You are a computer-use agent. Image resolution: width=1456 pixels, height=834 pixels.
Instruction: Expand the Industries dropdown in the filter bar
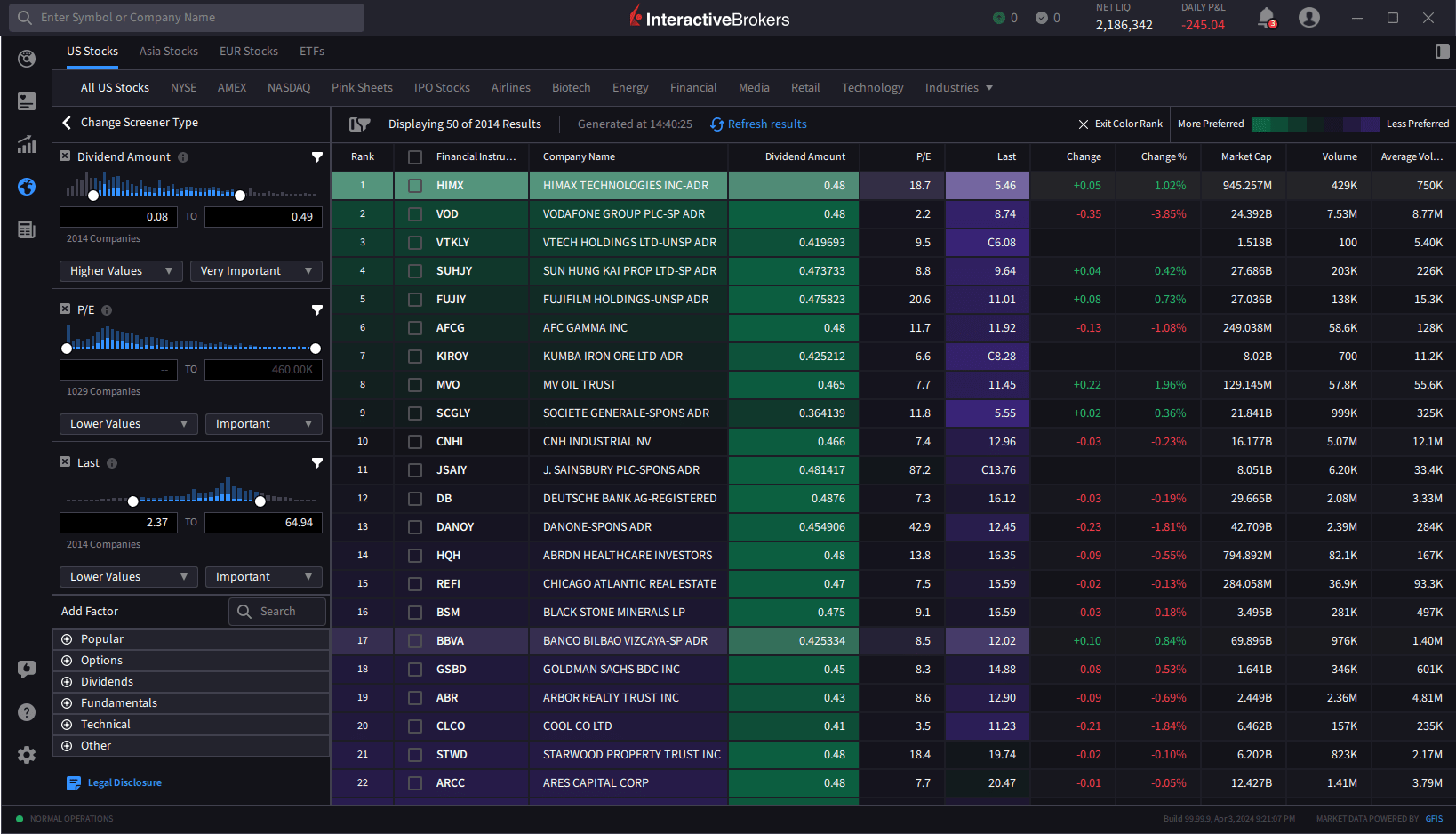(958, 87)
